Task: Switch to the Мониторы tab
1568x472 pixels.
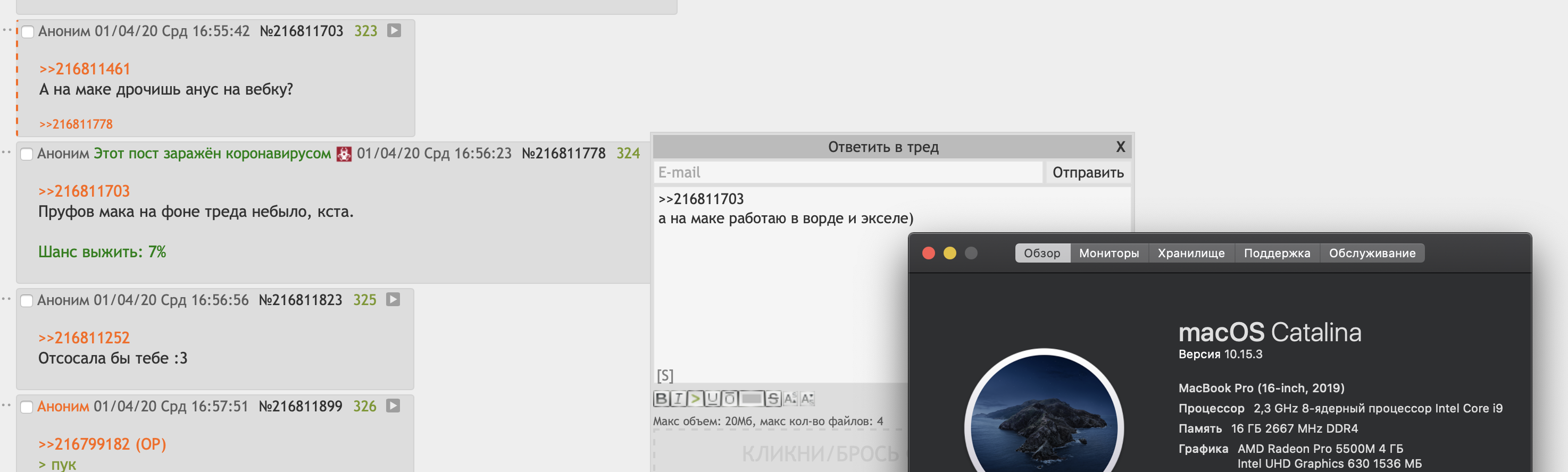Action: [1109, 253]
